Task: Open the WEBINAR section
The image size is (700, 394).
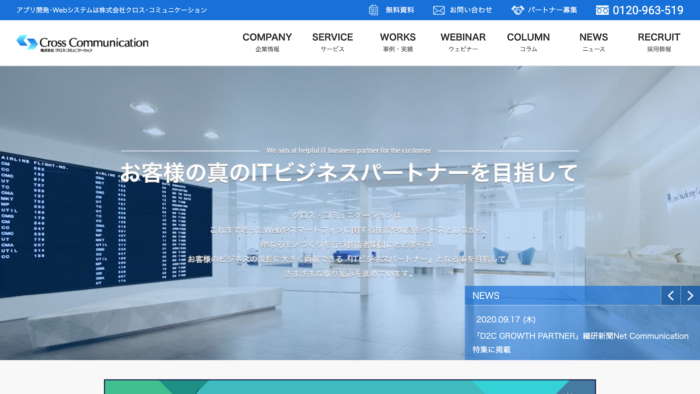Action: point(463,43)
